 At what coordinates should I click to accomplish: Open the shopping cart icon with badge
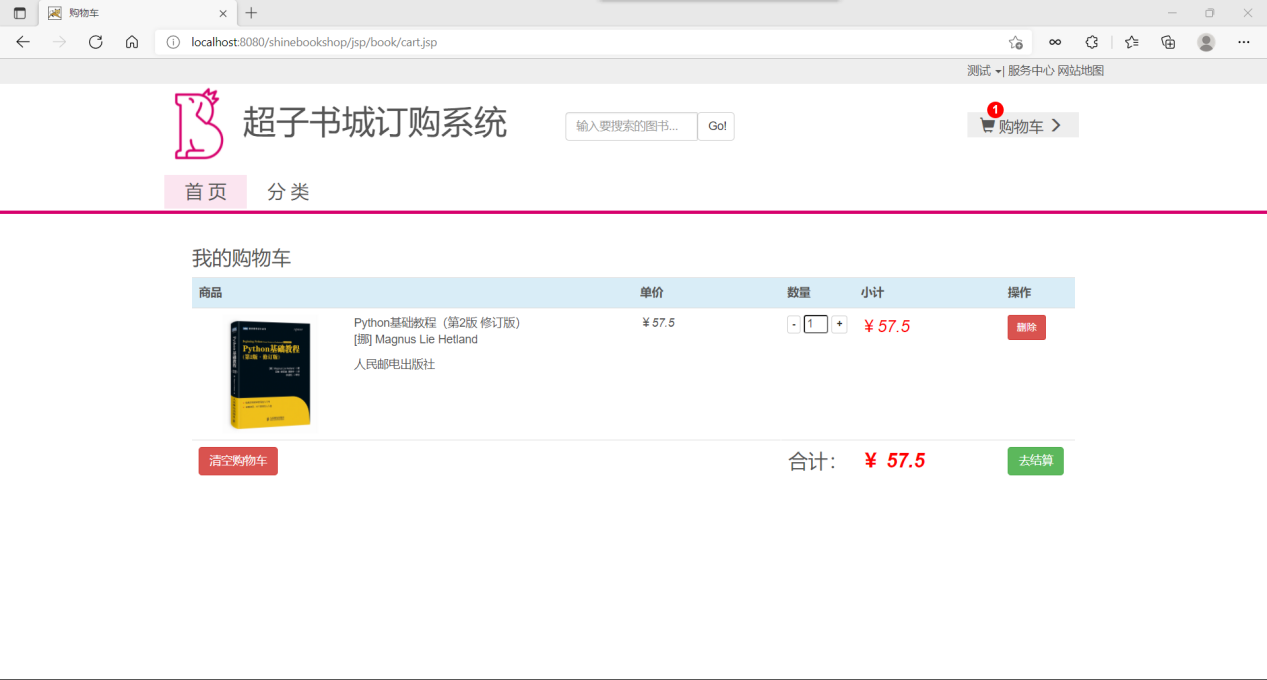tap(988, 124)
